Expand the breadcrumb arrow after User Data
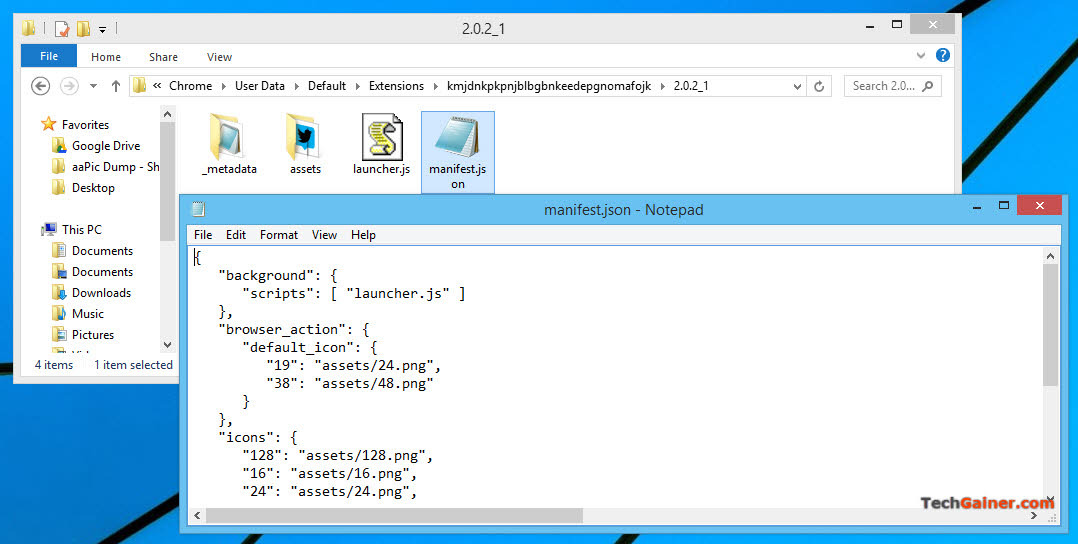This screenshot has height=544, width=1078. click(296, 86)
